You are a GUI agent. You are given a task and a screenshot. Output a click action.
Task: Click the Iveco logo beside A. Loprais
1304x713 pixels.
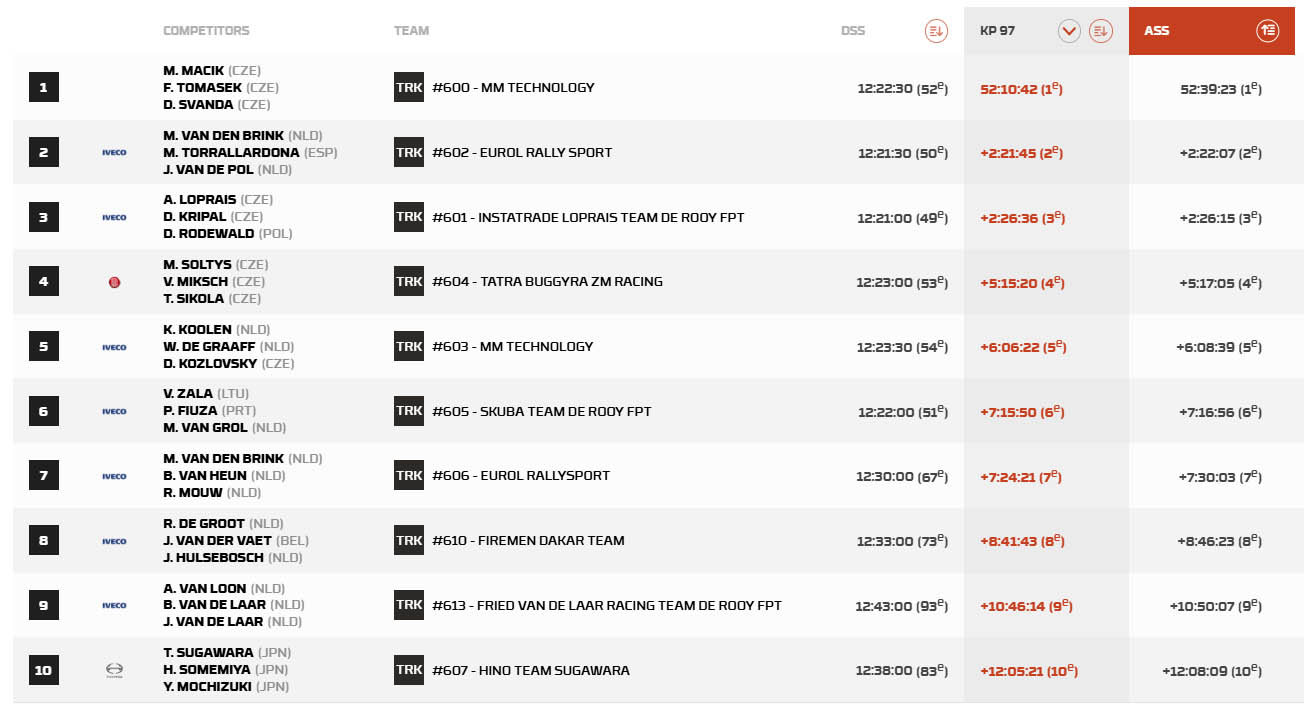pos(114,217)
